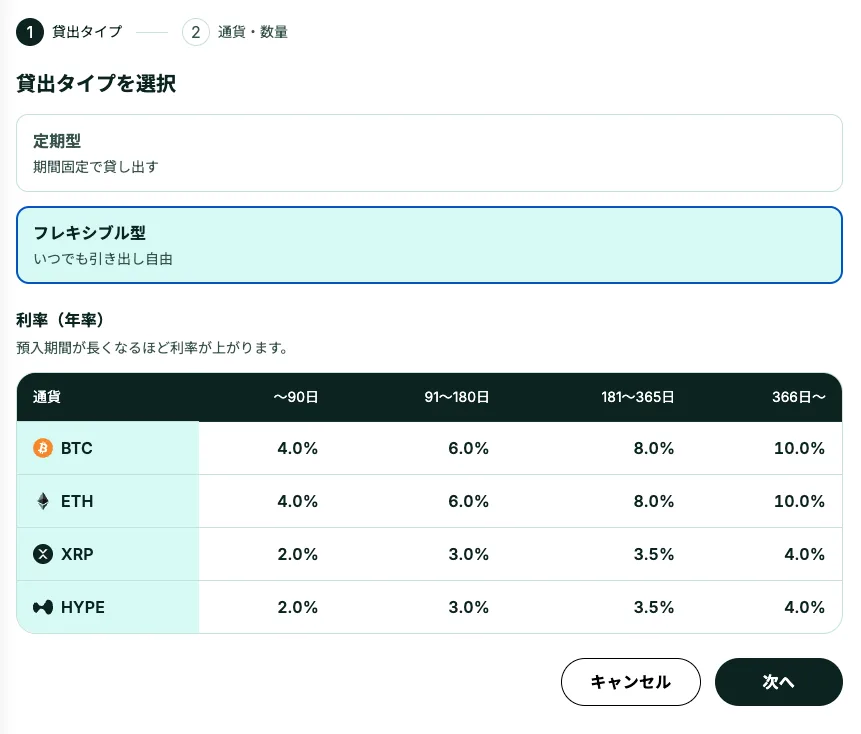Click ETH 181〜365日 rate 8.0%
The image size is (861, 734).
point(653,501)
